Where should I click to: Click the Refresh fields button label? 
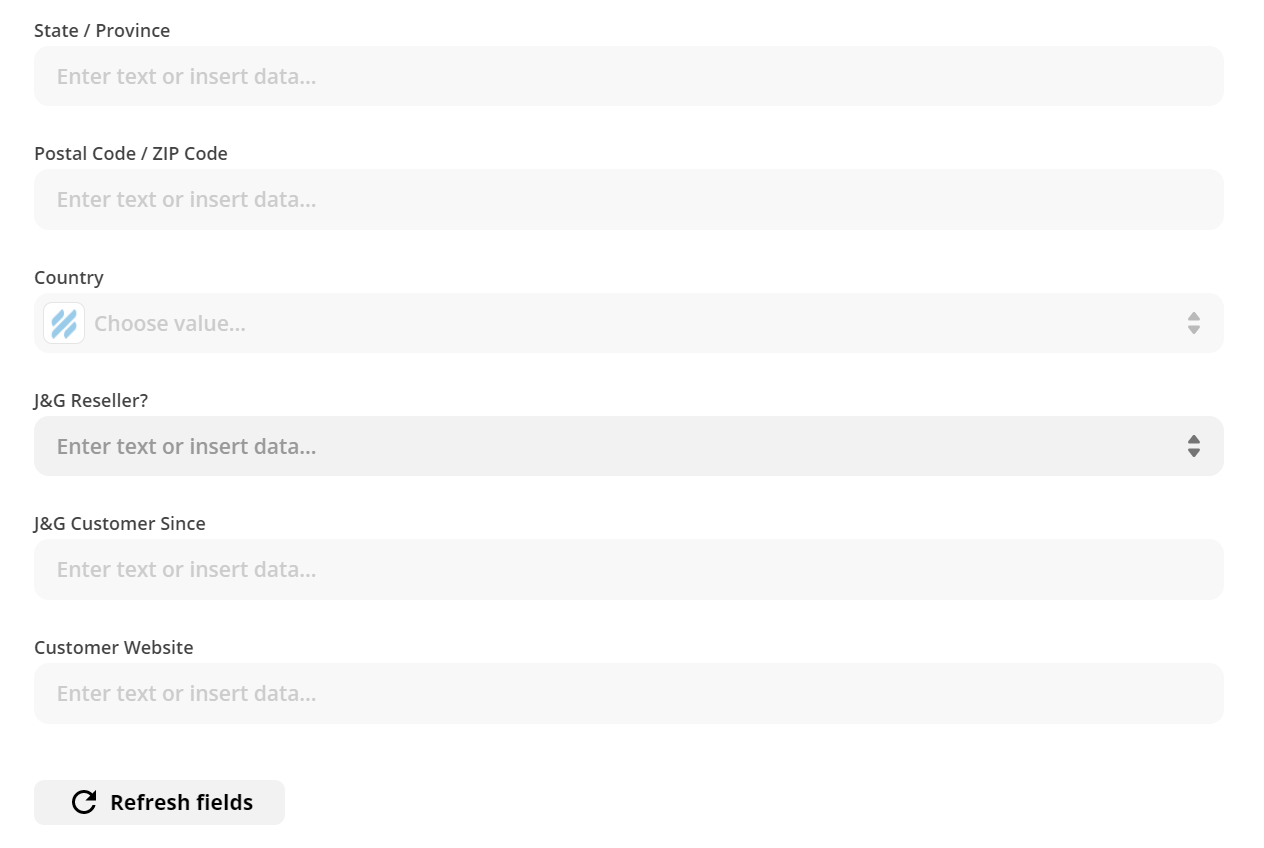point(181,802)
